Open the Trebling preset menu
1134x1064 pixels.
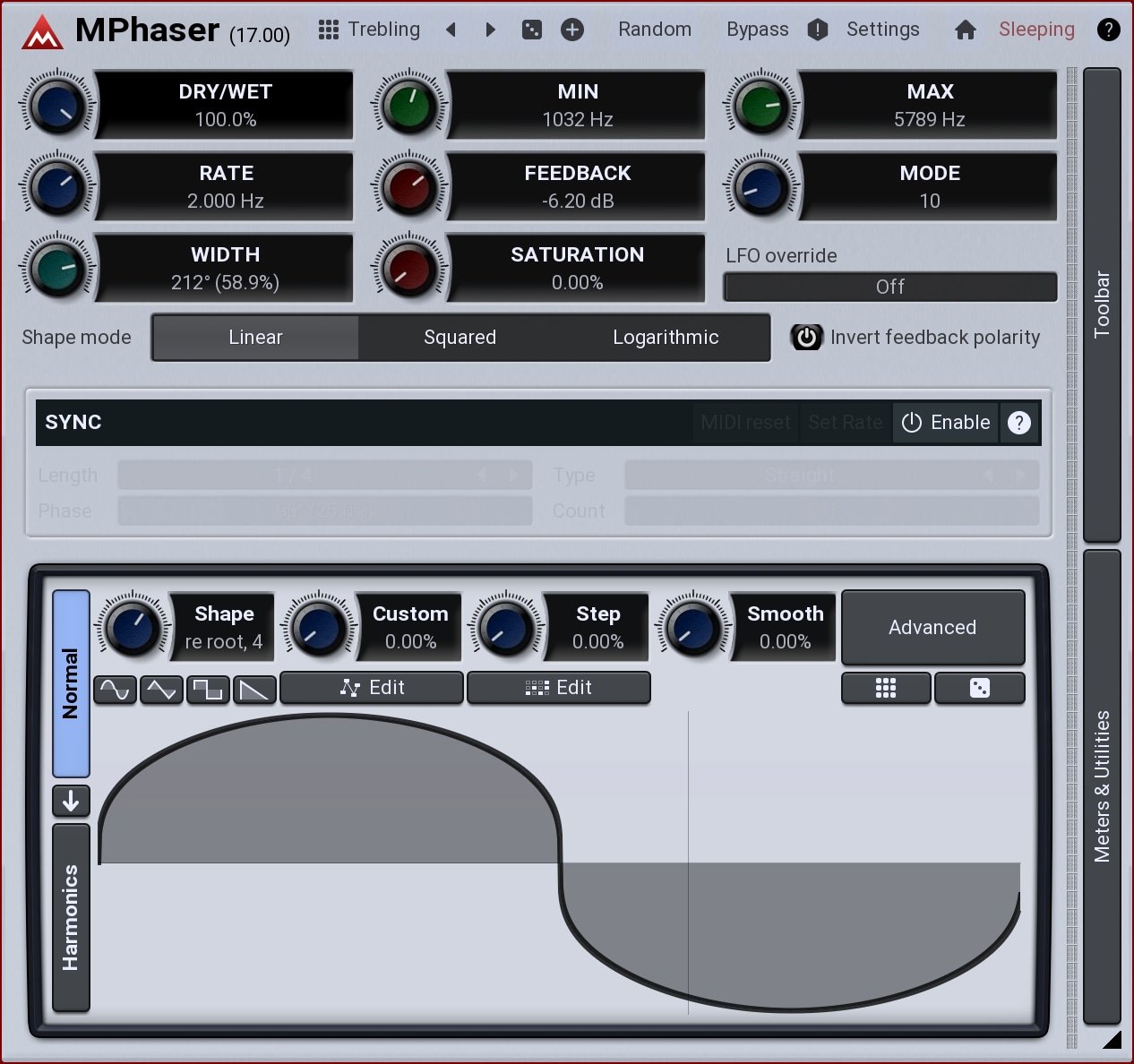(x=369, y=30)
